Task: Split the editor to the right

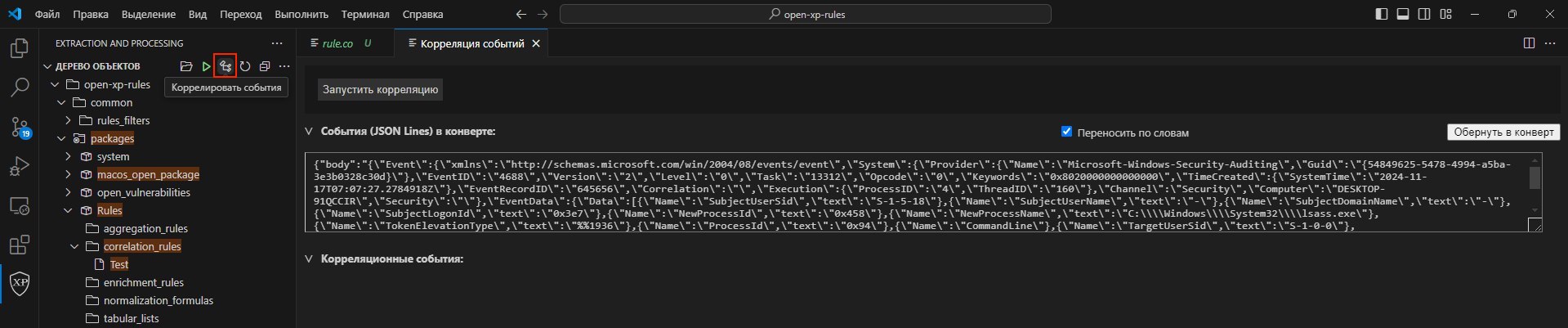Action: [x=1529, y=43]
